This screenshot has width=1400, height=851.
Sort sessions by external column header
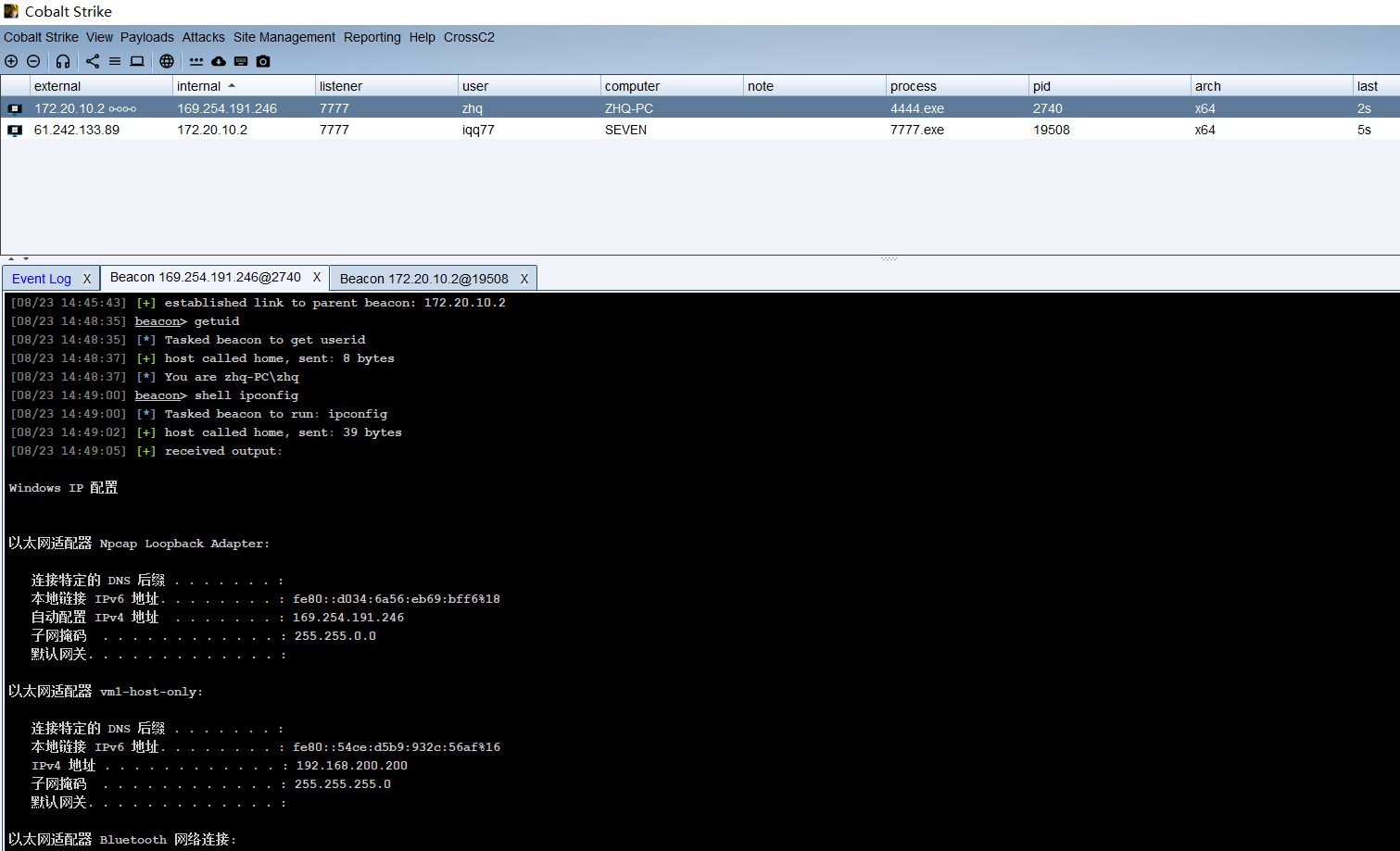click(101, 86)
